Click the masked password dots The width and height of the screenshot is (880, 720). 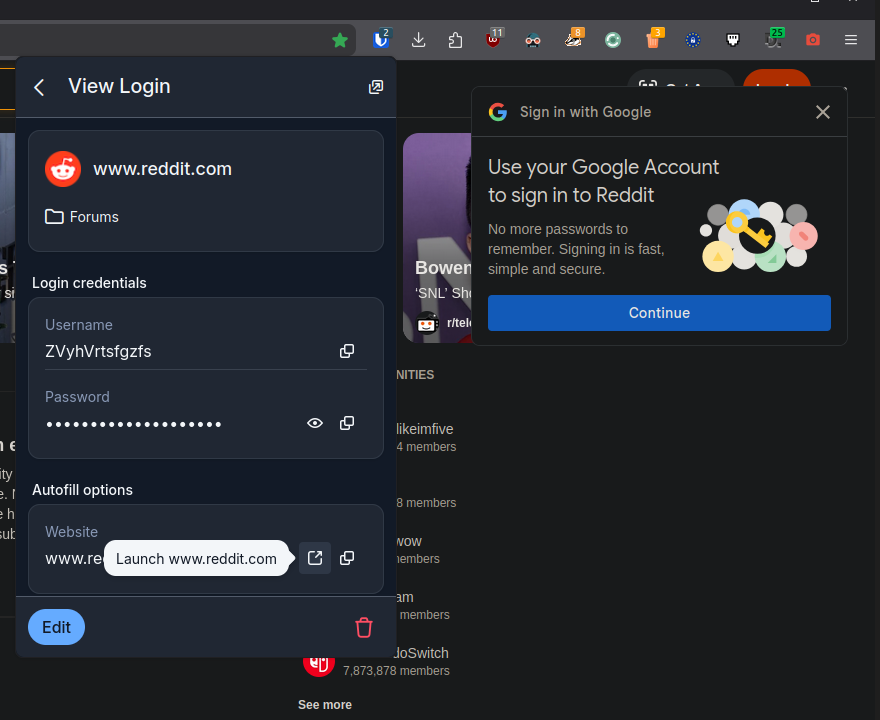click(x=134, y=424)
